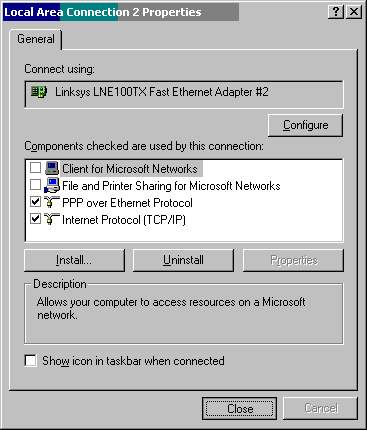The image size is (367, 430).
Task: Select File and Printer Sharing list entry
Action: pyautogui.click(x=171, y=186)
